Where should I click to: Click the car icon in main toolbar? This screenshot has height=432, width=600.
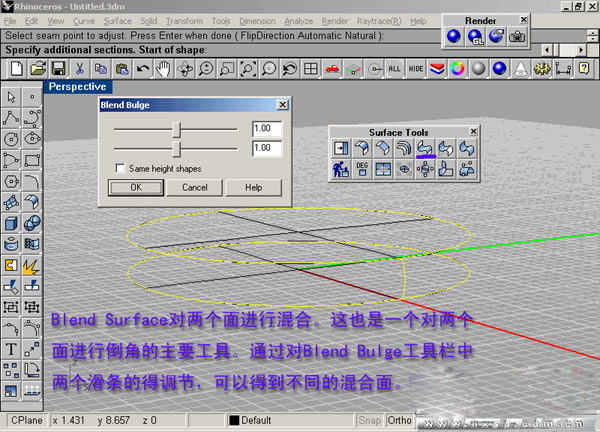pos(332,68)
